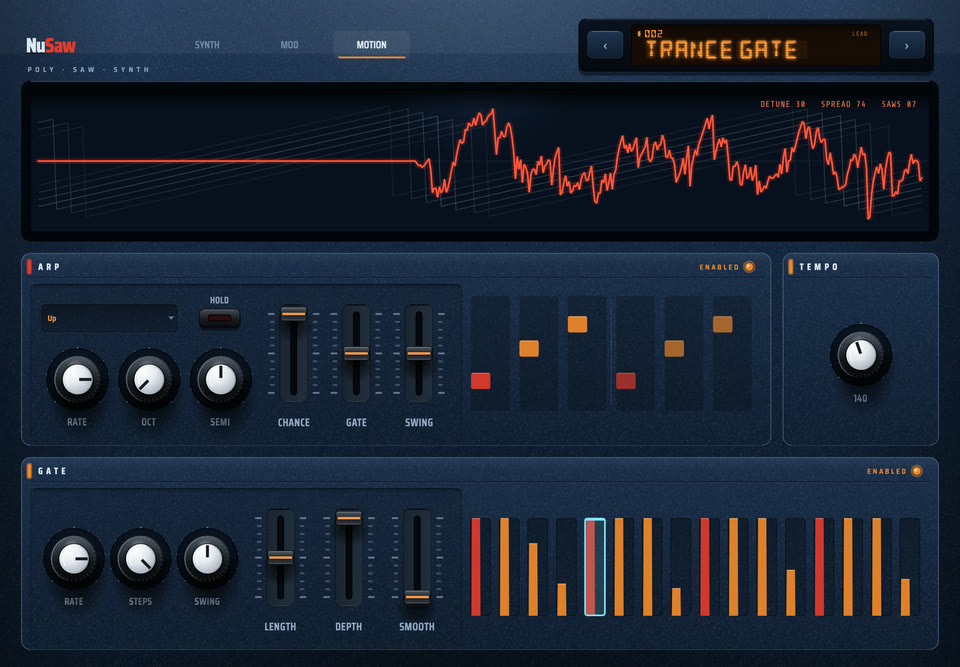Click the thirteenth gate step red bar
The height and width of the screenshot is (667, 960).
point(819,567)
